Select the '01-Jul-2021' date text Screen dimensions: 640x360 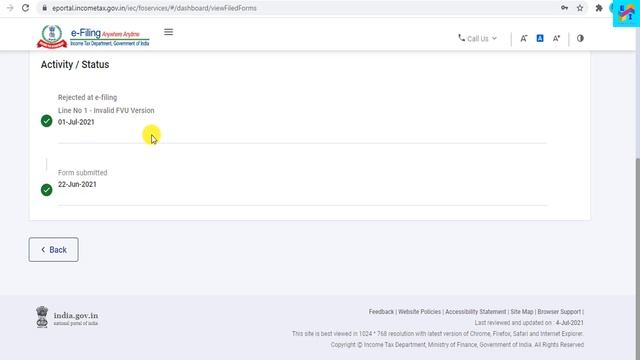(x=76, y=122)
